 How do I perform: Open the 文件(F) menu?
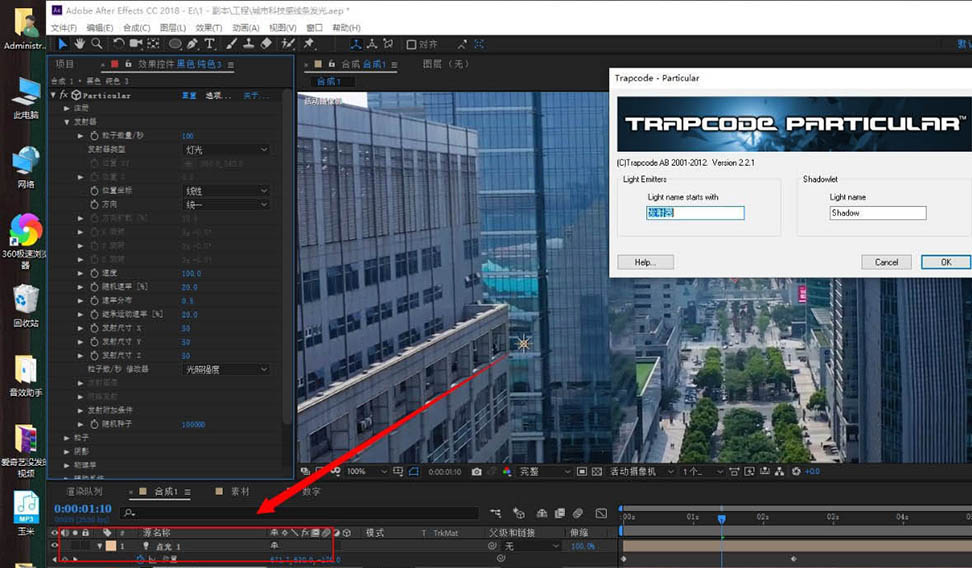pos(64,27)
